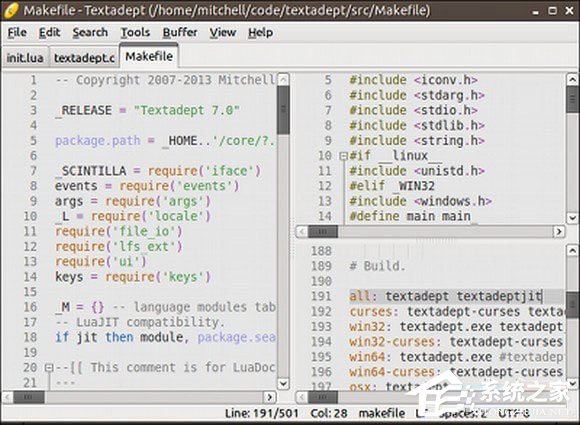Click the #include <stdarg.h> line
This screenshot has height=425, width=580.
tap(417, 95)
